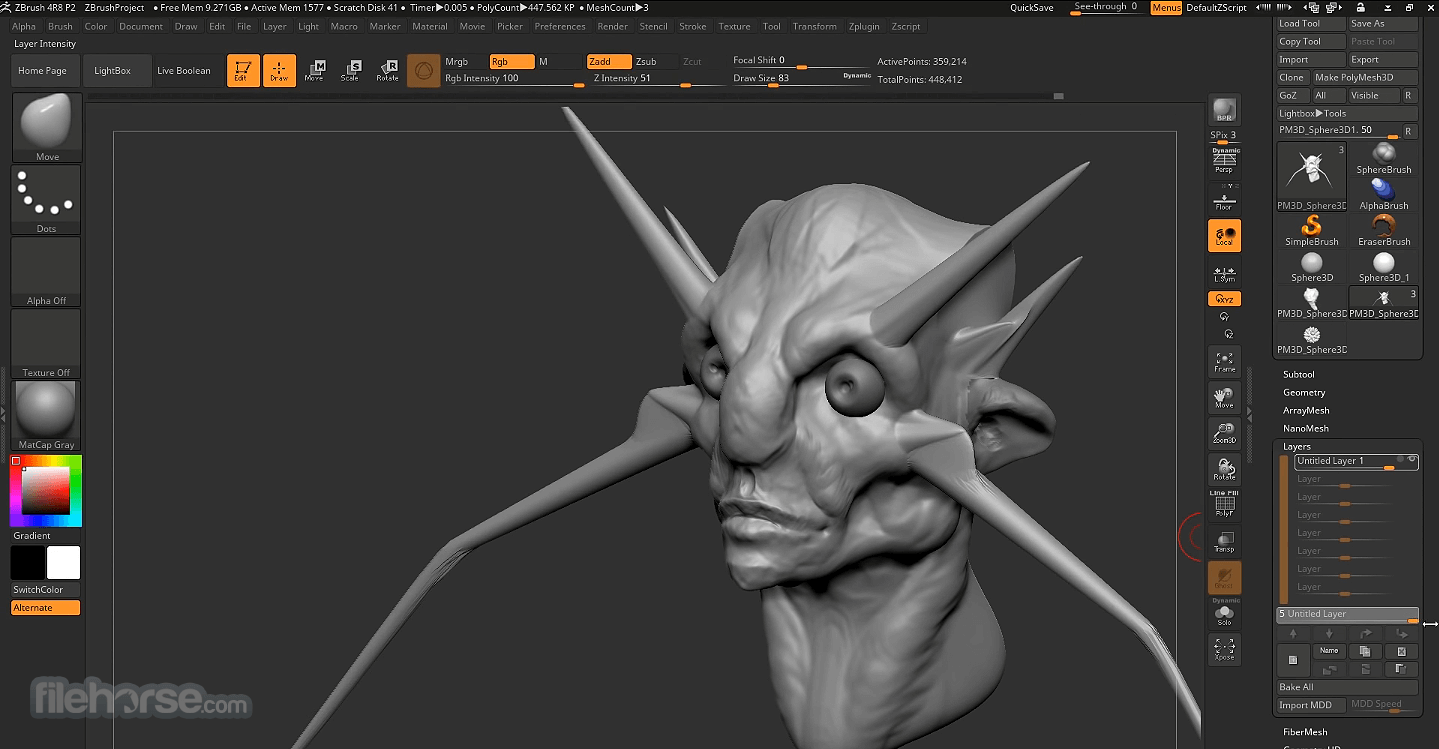Image resolution: width=1439 pixels, height=749 pixels.
Task: Disable Local symmetry transform toggle
Action: (1224, 235)
